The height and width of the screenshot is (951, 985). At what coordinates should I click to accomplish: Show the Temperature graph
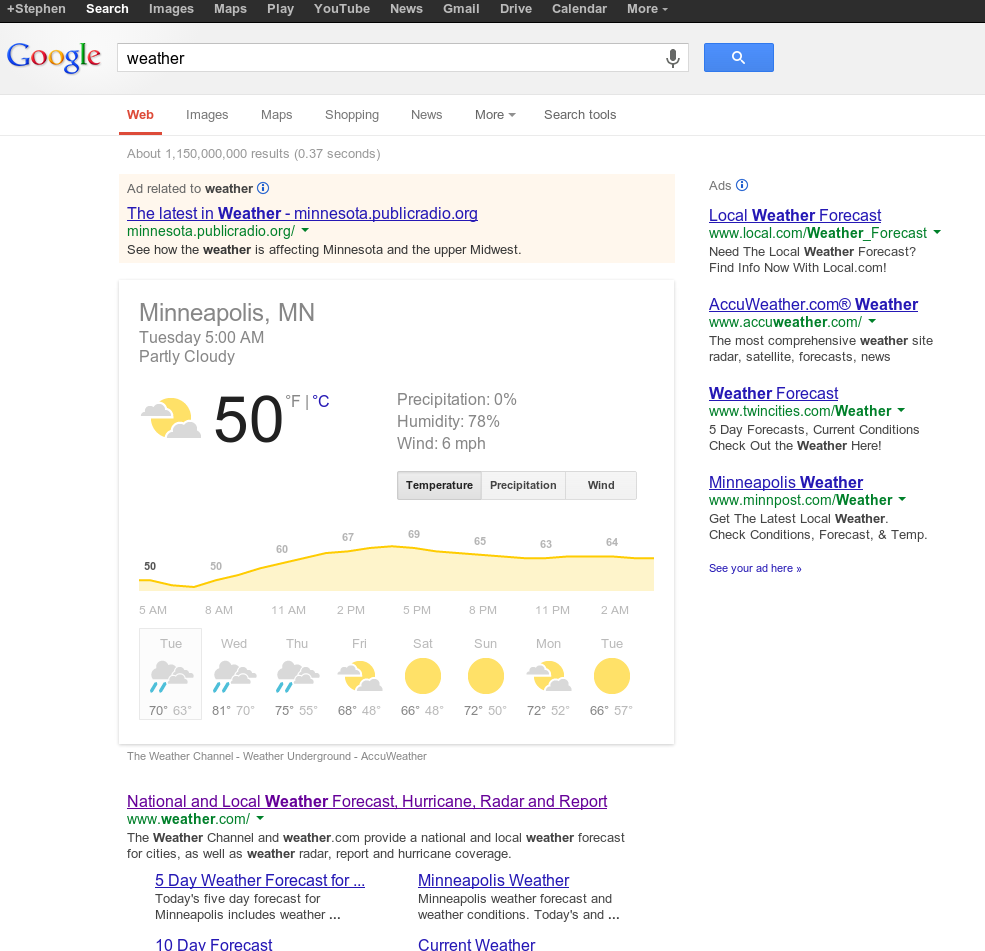click(439, 486)
